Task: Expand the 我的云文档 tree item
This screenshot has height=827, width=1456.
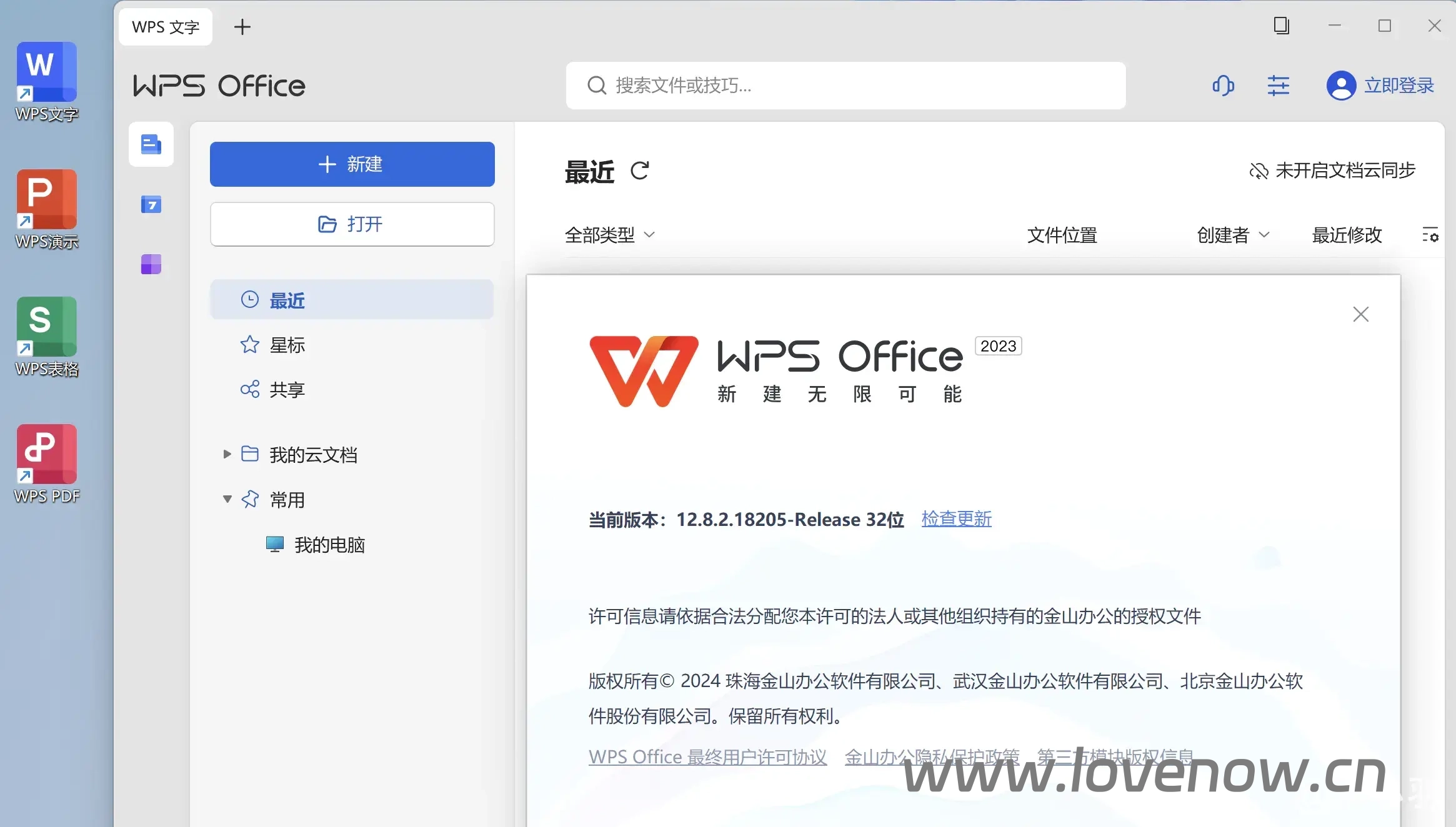Action: point(226,455)
